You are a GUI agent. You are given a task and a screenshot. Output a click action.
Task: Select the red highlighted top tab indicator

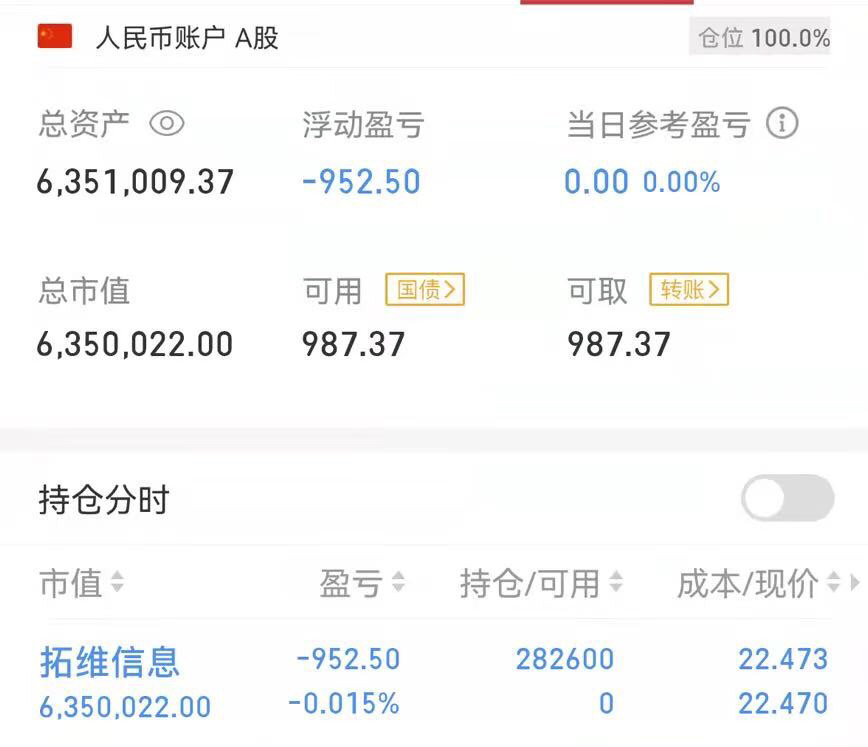(x=607, y=2)
